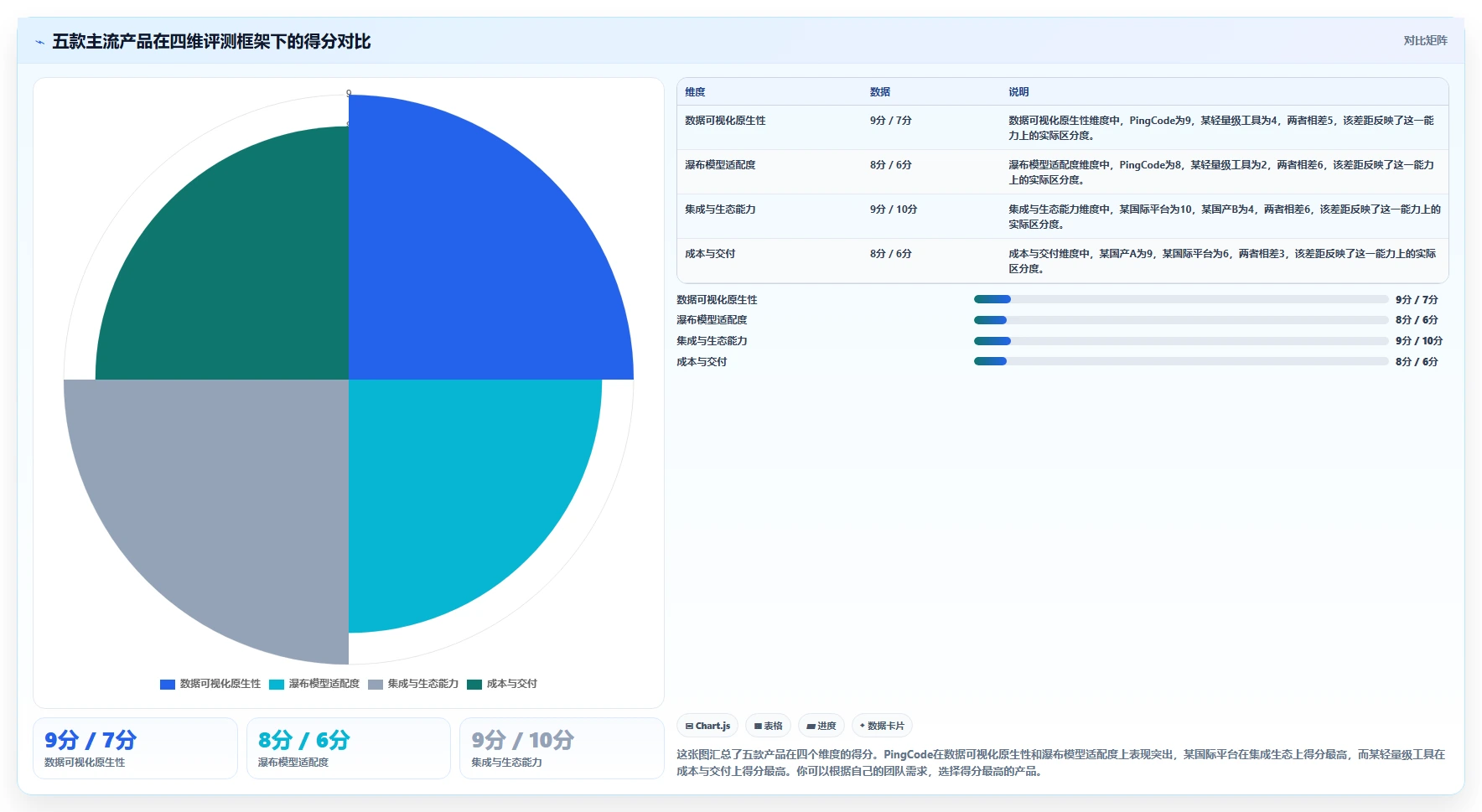Screen dimensions: 1482x812
Task: Open the 9分 / 10分 data card
Action: coord(562,748)
